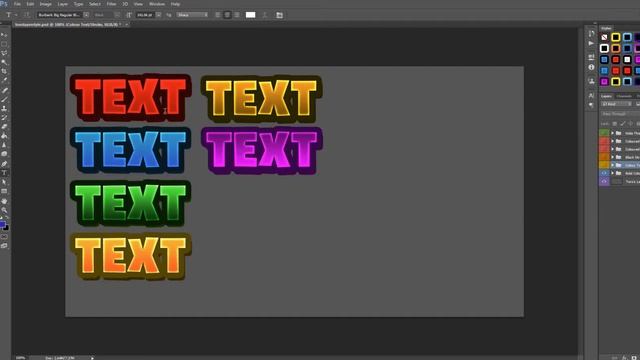The image size is (640, 360).
Task: Open the History panel icon
Action: [x=591, y=33]
